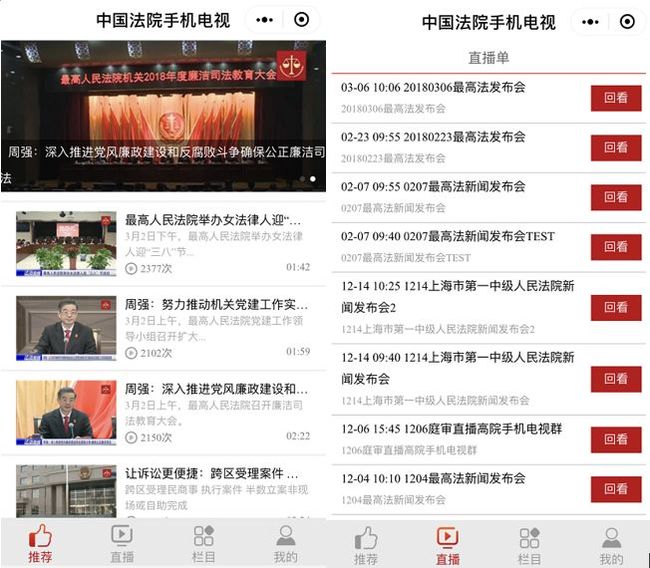The width and height of the screenshot is (650, 568).
Task: Click 回看 for 02-07 09:55 0207最高法新闻发布会
Action: coord(616,198)
